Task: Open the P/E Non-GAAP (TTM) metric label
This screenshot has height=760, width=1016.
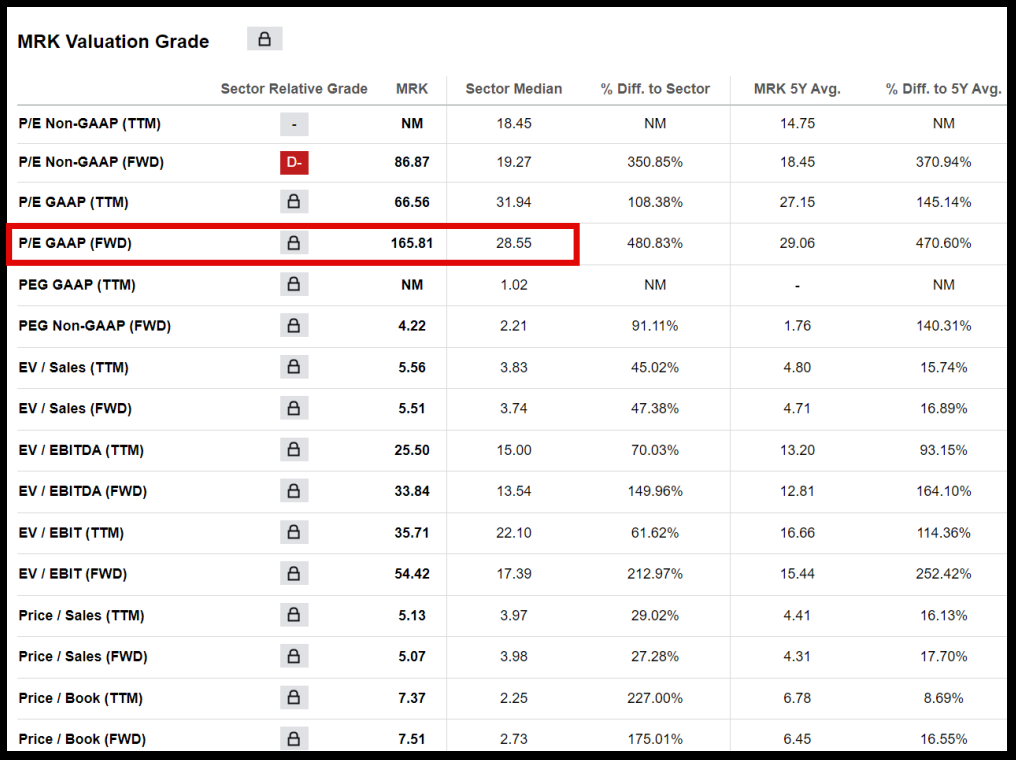Action: (x=89, y=123)
